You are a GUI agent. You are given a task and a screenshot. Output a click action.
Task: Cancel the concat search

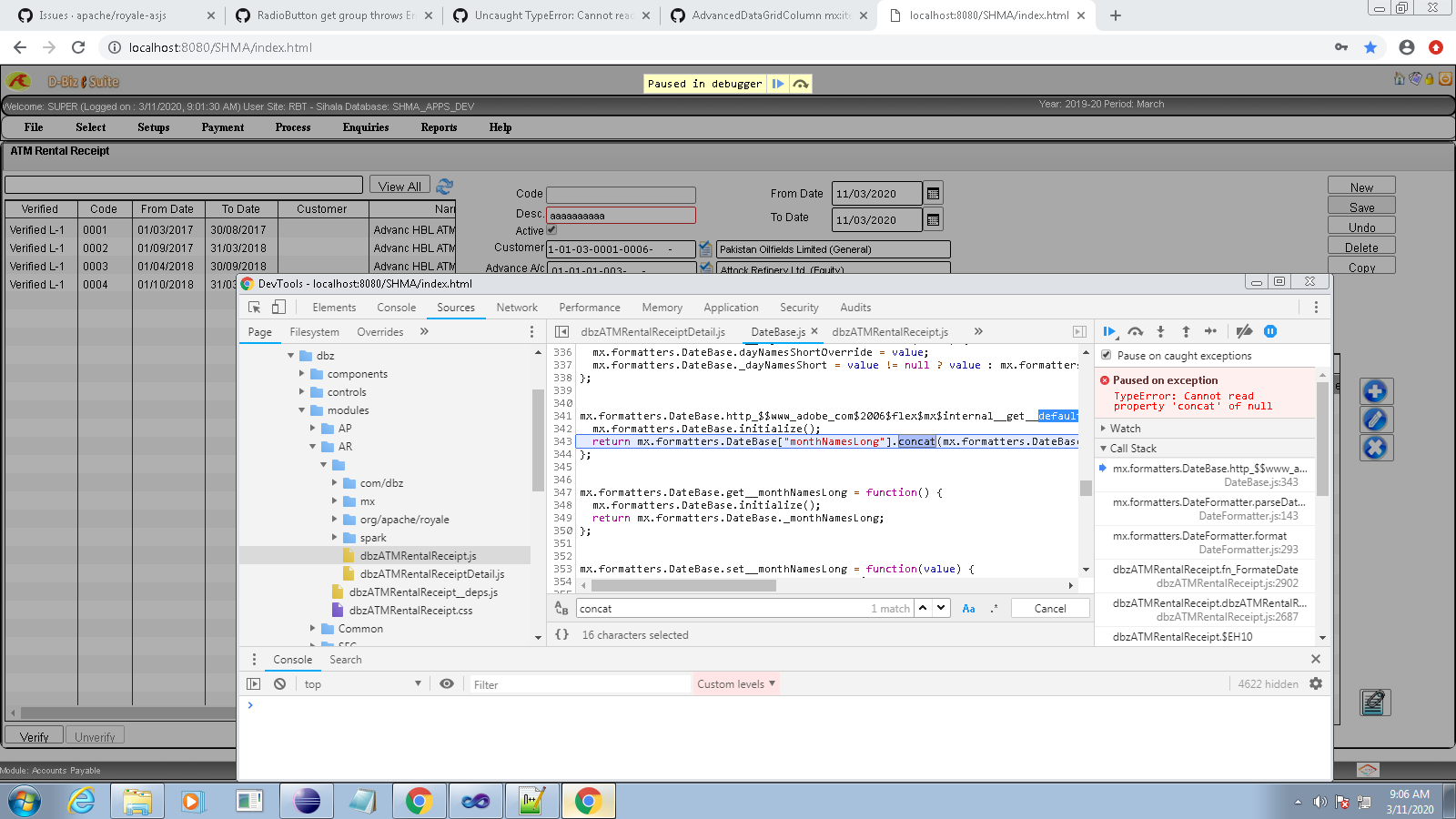(1049, 608)
